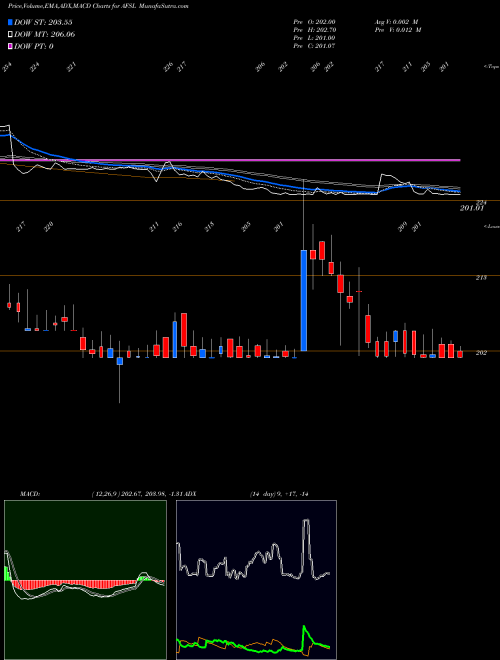Click the ADX (14 day) values text
The width and height of the screenshot is (500, 660).
tap(279, 494)
